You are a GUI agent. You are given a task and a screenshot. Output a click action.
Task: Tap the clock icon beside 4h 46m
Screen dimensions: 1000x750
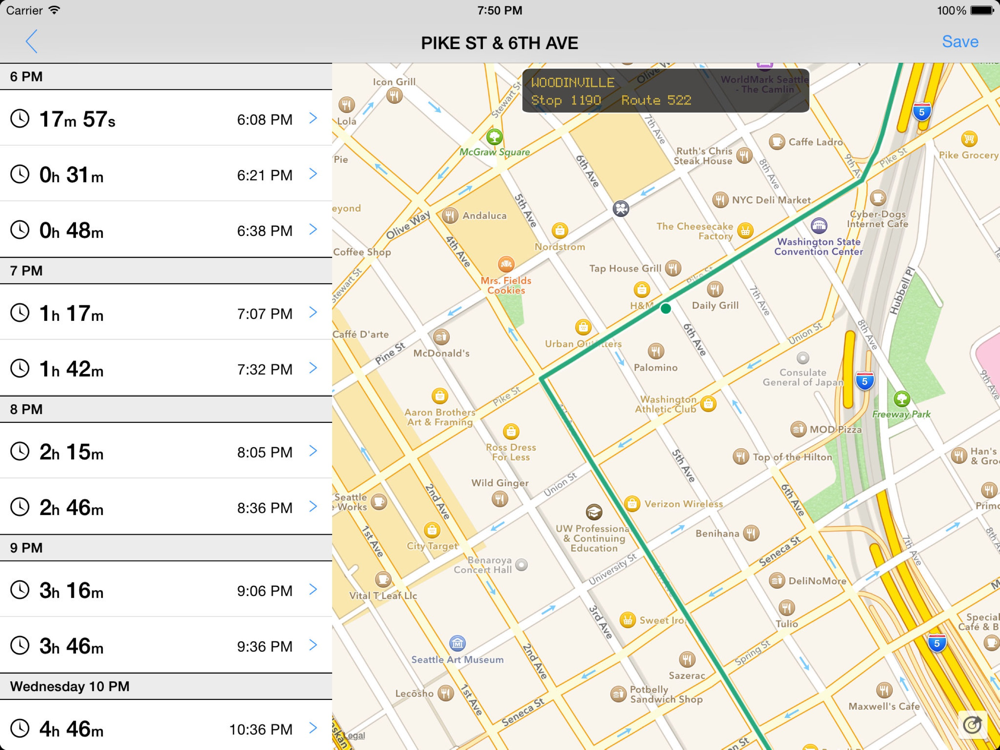click(x=20, y=728)
